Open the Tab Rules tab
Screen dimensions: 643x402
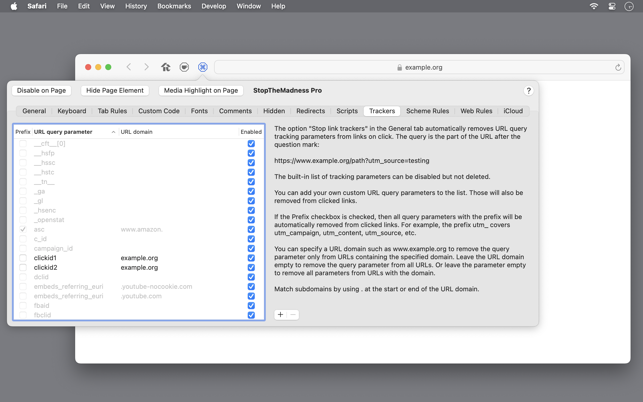(x=112, y=111)
